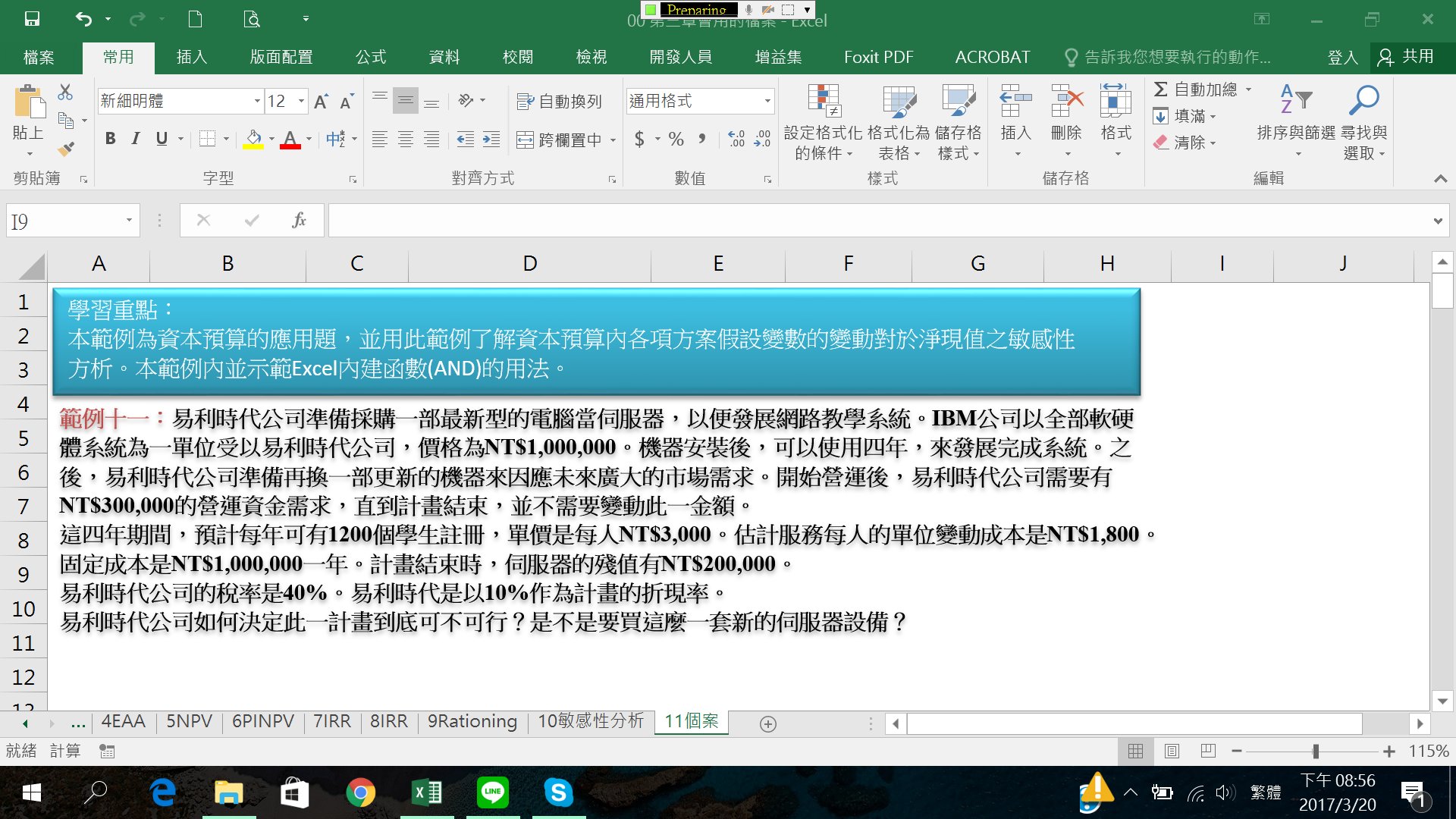Decrease font size with small A icon
This screenshot has width=1456, height=819.
tap(347, 101)
